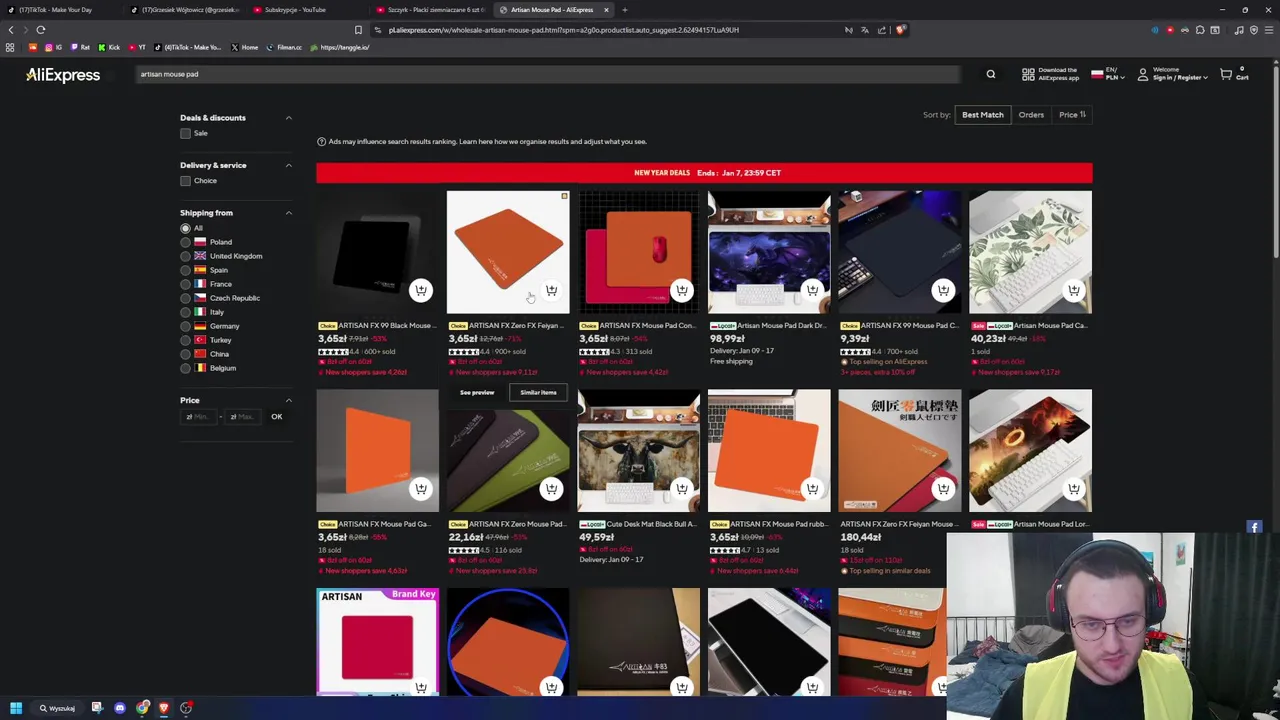Add ARTISAN FX Mouse Pad rubber 3,65zł to cart
The image size is (1280, 720).
[812, 489]
